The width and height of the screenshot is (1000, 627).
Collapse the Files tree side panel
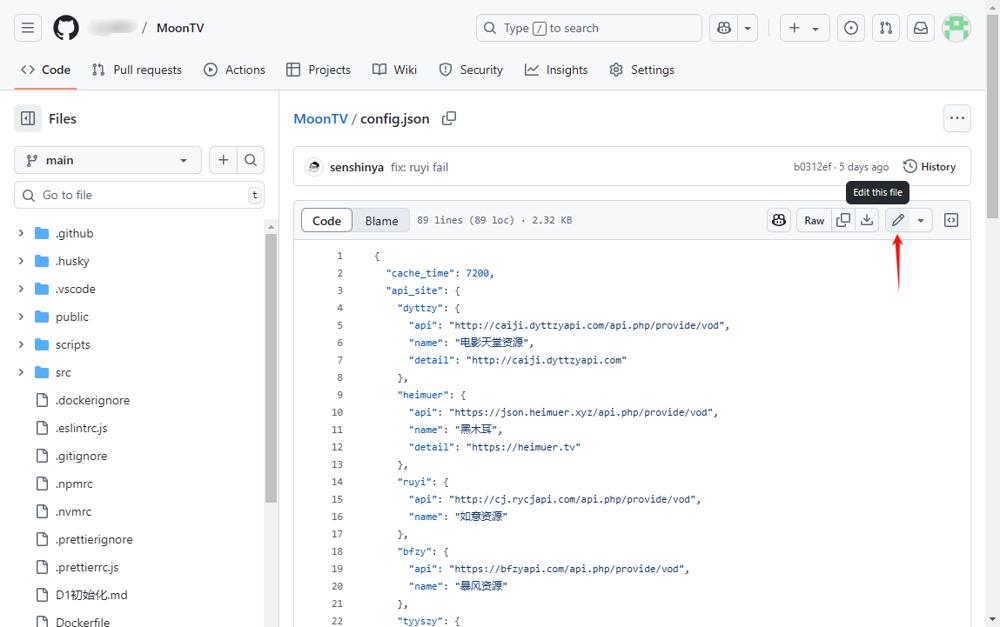pyautogui.click(x=28, y=118)
